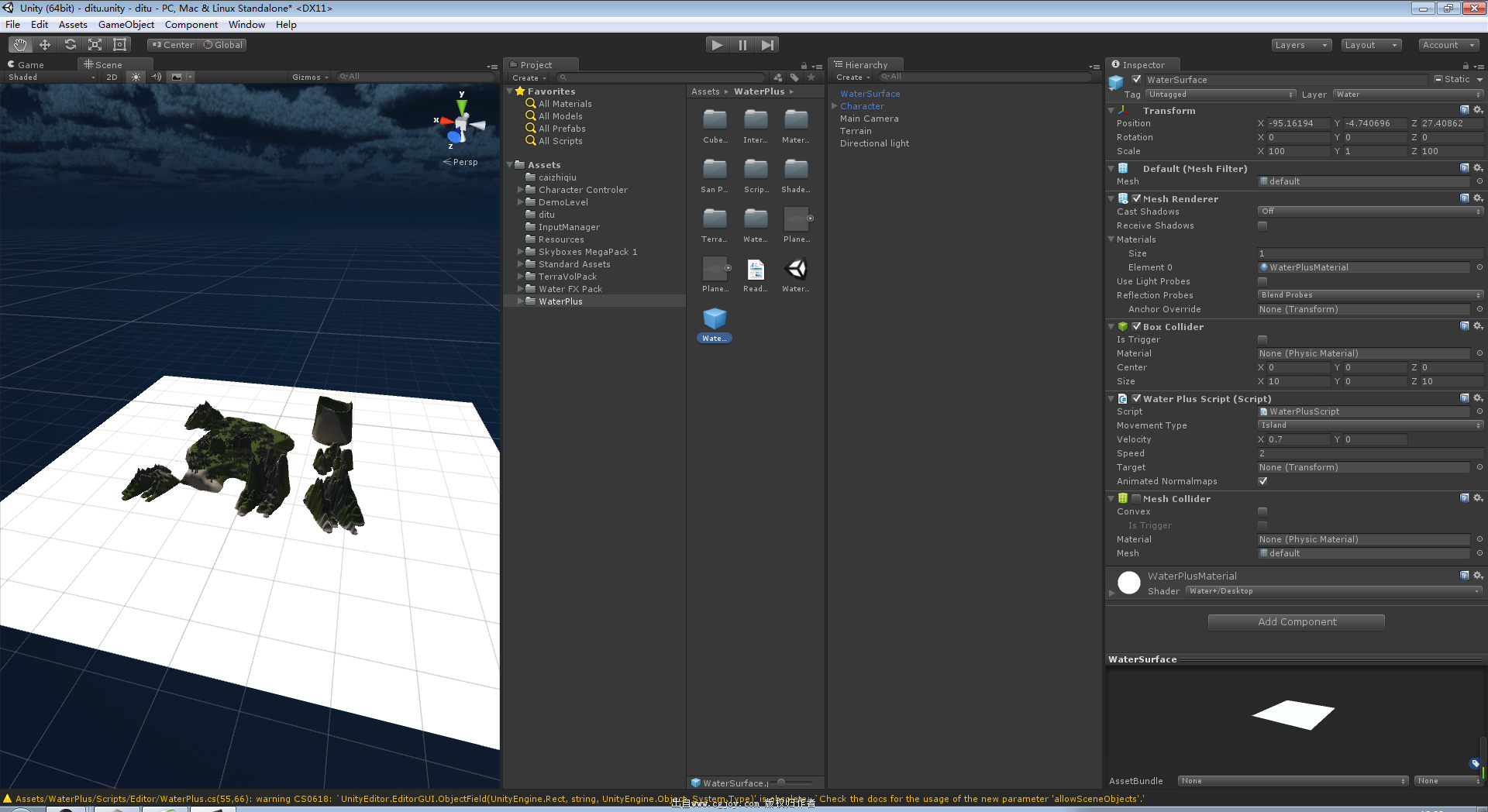Open the Readme text asset
Screen dimensions: 1488x812
pos(756,270)
